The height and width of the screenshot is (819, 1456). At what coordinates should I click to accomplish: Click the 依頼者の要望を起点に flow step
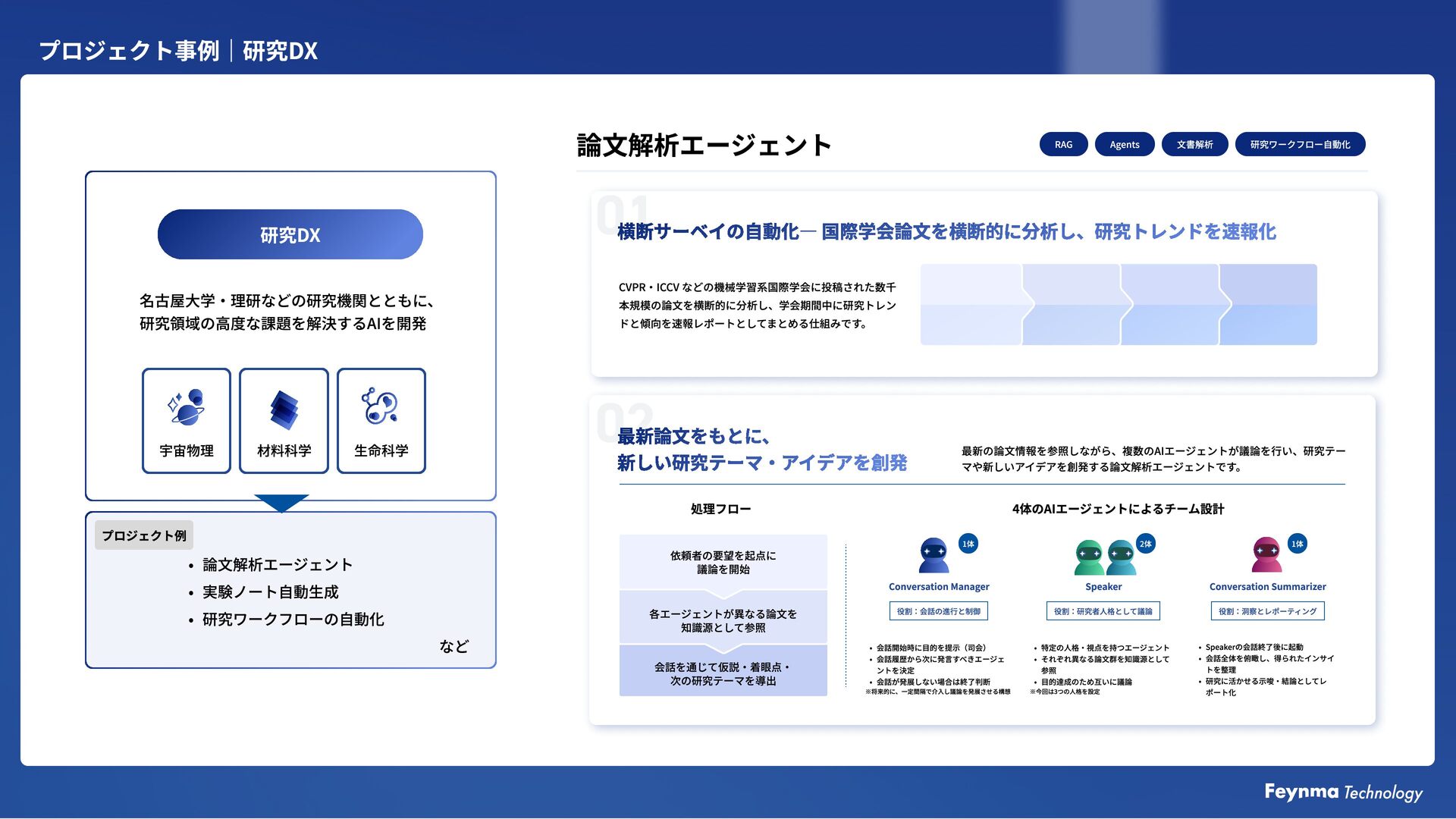[723, 562]
